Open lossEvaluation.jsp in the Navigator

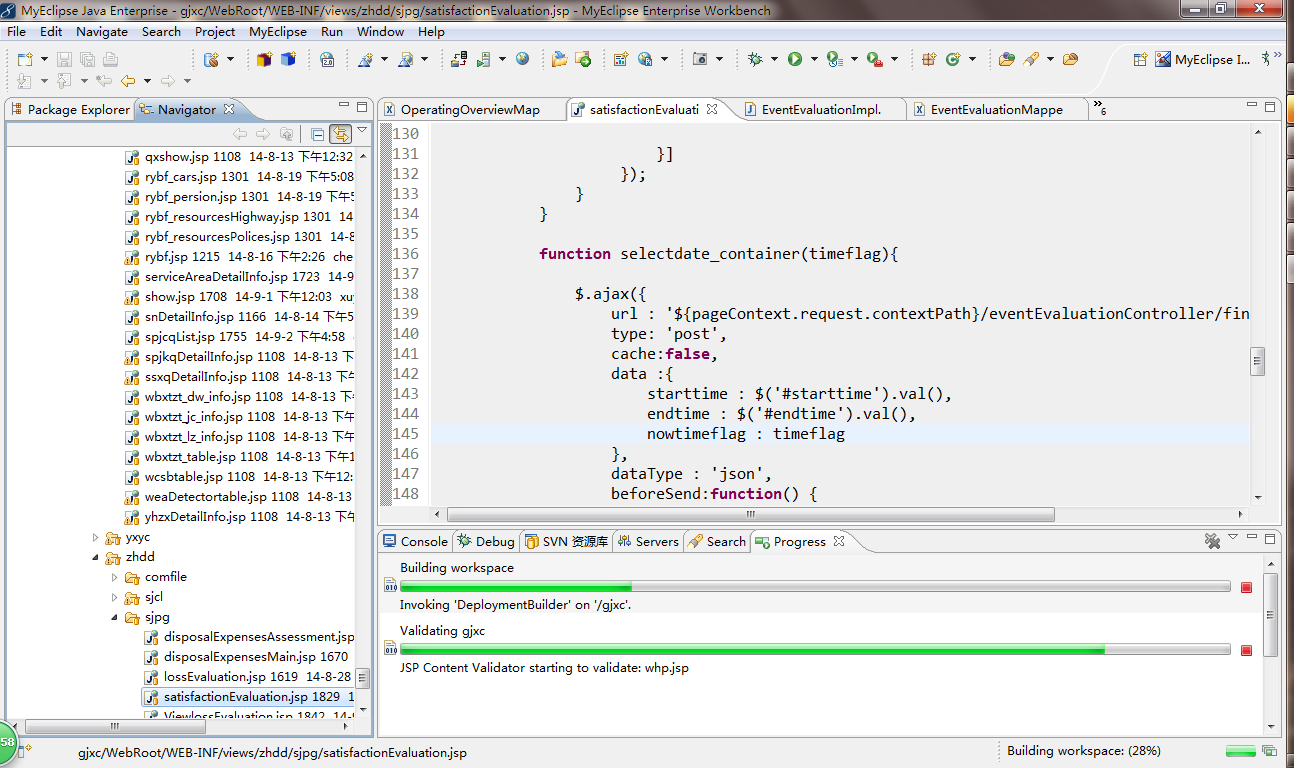(216, 677)
